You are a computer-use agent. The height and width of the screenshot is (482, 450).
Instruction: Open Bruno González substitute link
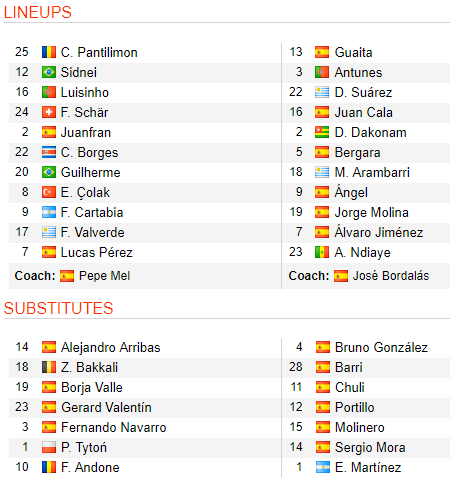tap(381, 348)
